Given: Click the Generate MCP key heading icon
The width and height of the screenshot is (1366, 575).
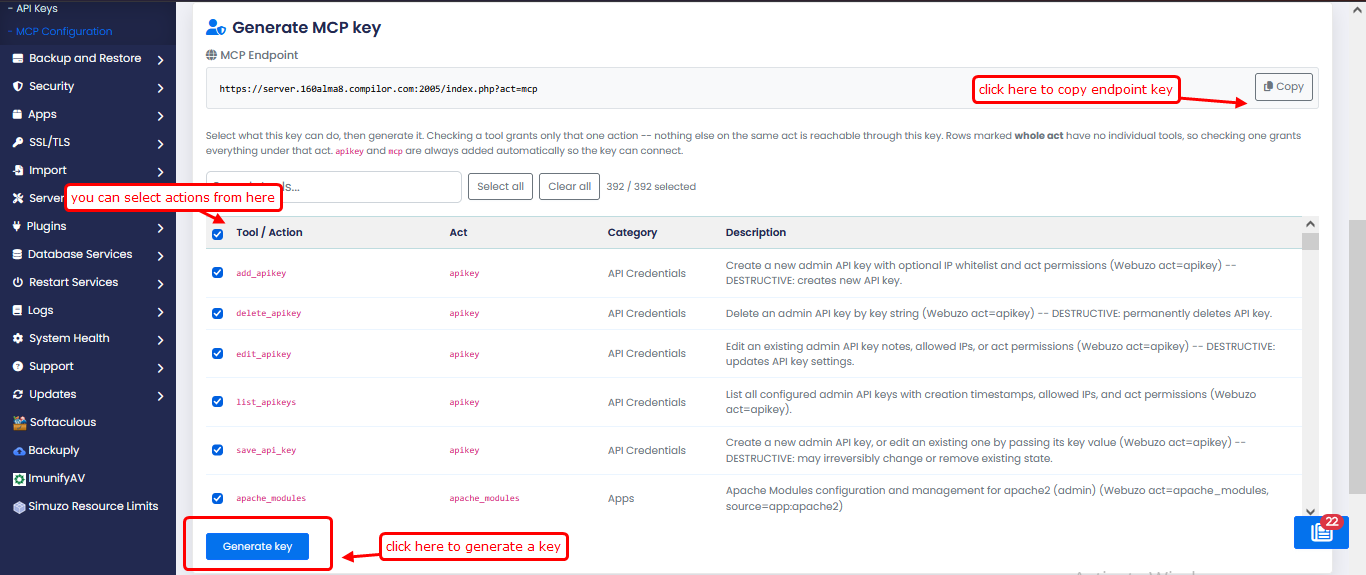Looking at the screenshot, I should [216, 27].
